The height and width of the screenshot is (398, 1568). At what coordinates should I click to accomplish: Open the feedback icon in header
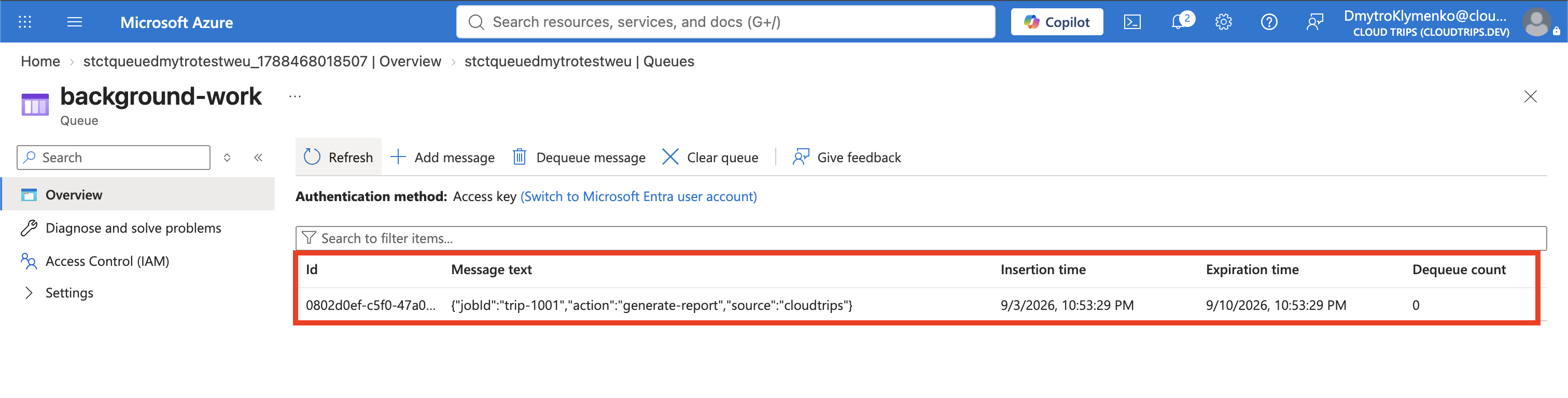click(x=1315, y=22)
